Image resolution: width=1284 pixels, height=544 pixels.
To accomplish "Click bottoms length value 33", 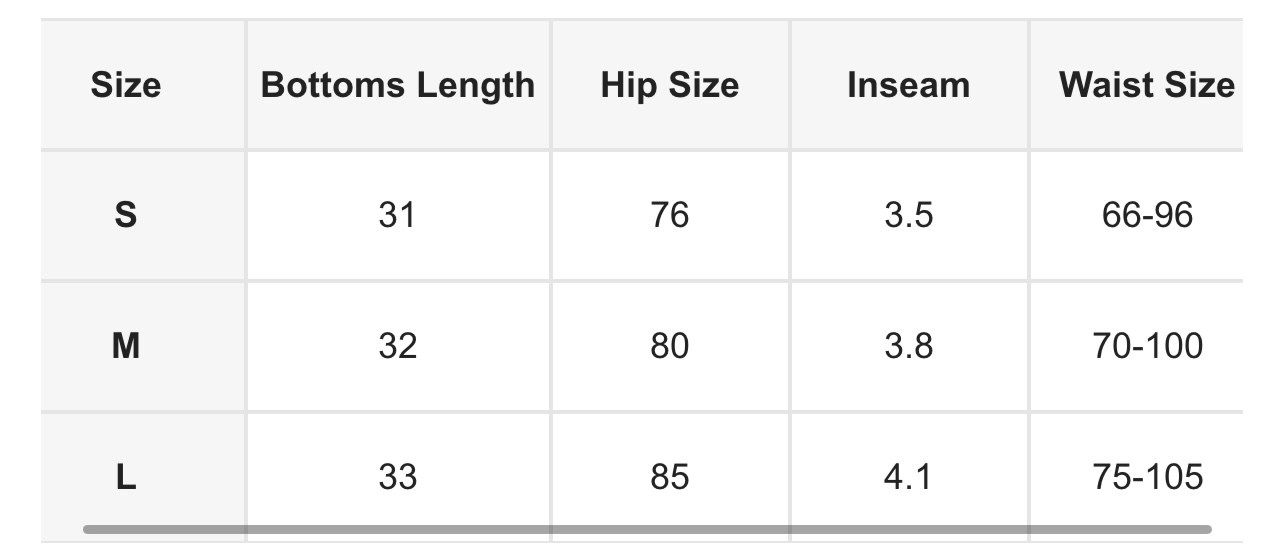I will 397,477.
